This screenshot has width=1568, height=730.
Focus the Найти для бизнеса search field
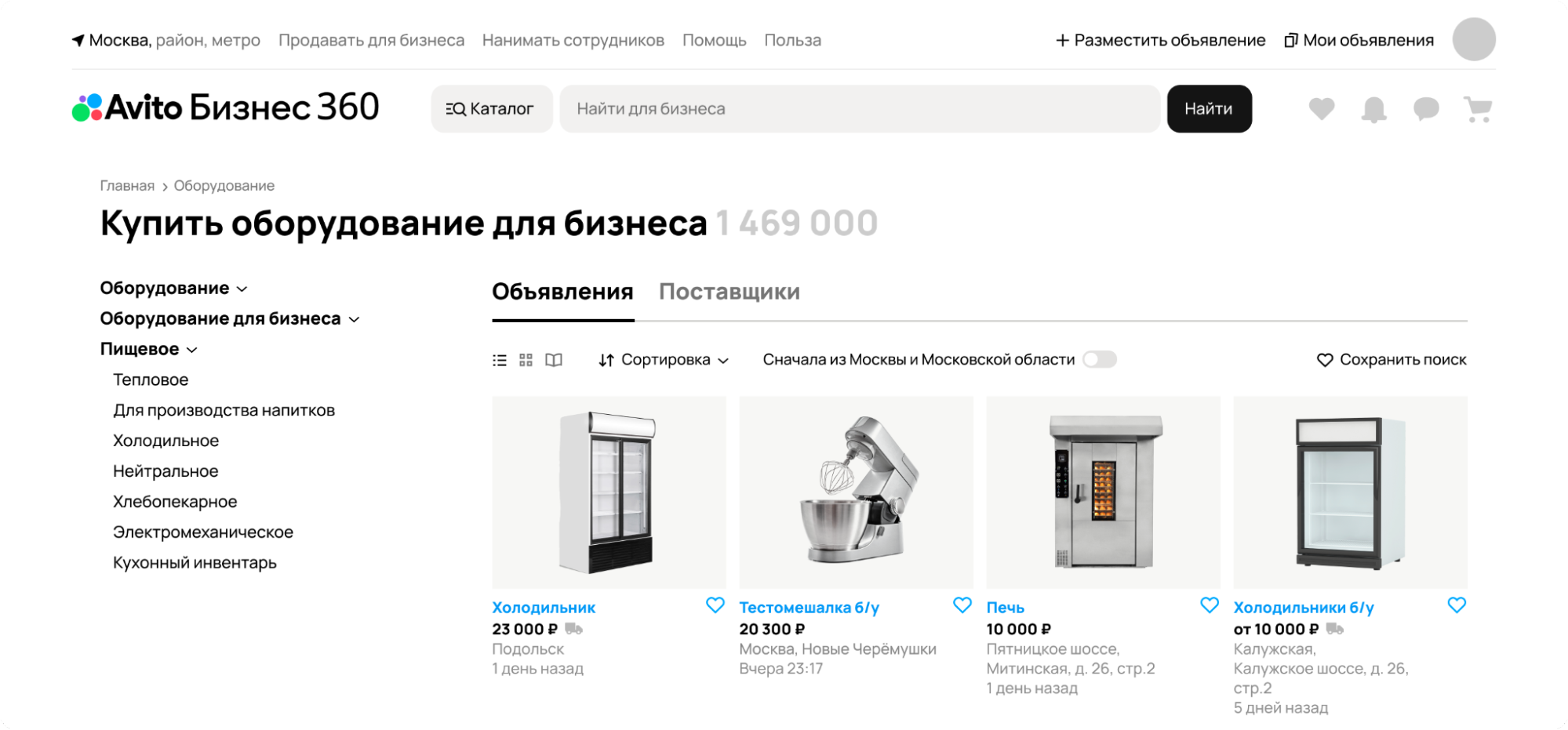(x=860, y=109)
